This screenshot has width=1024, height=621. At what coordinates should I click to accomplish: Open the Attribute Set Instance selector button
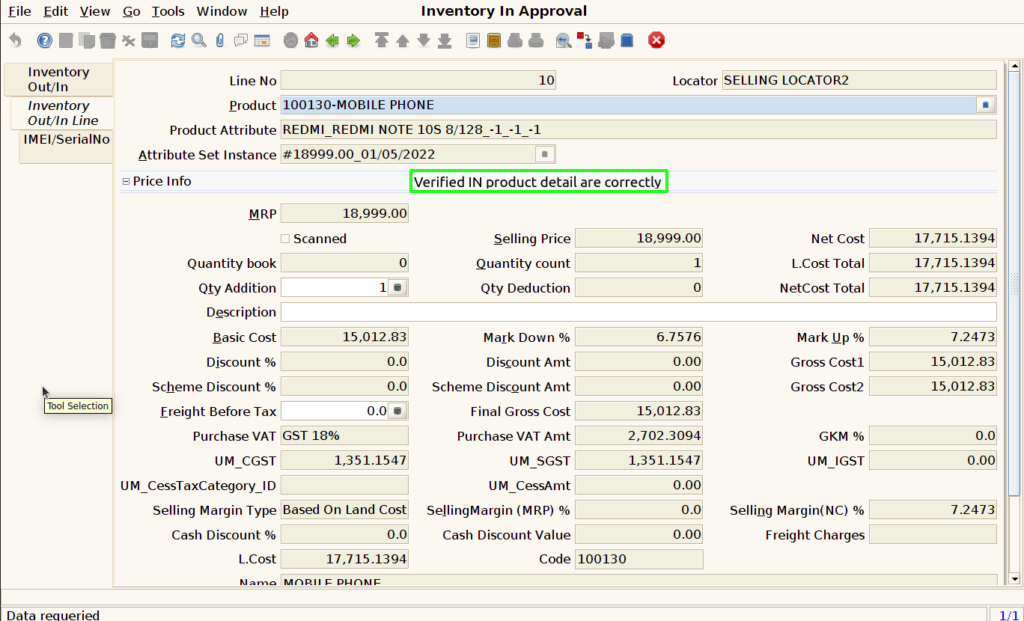(x=545, y=154)
